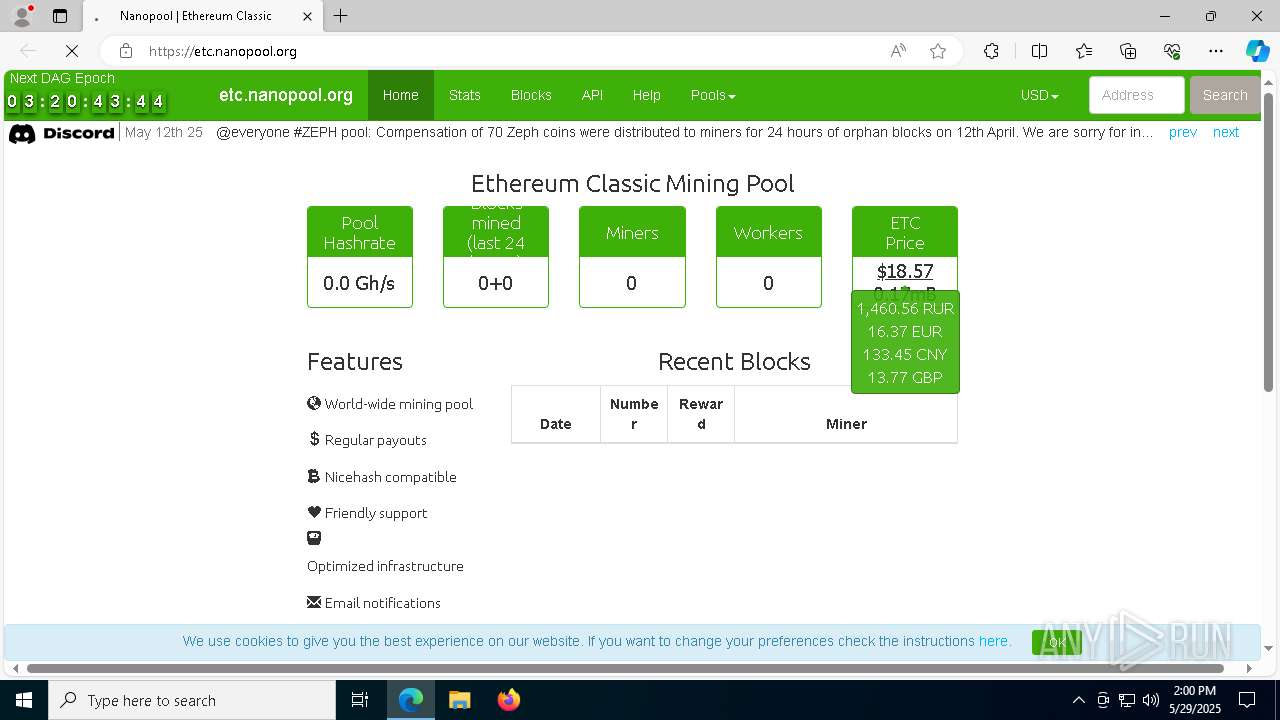
Task: Click the taskbar search box
Action: (192, 700)
